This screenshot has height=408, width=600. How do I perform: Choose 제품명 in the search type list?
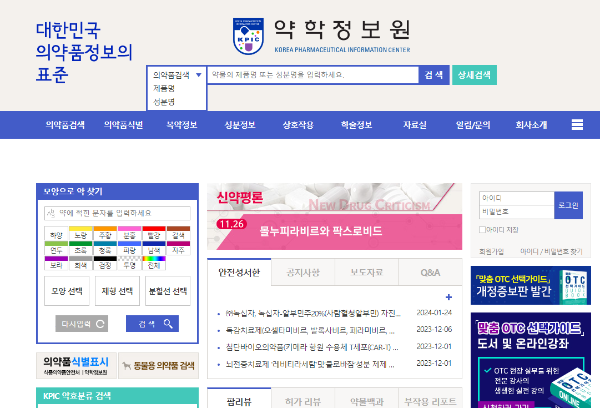point(164,88)
